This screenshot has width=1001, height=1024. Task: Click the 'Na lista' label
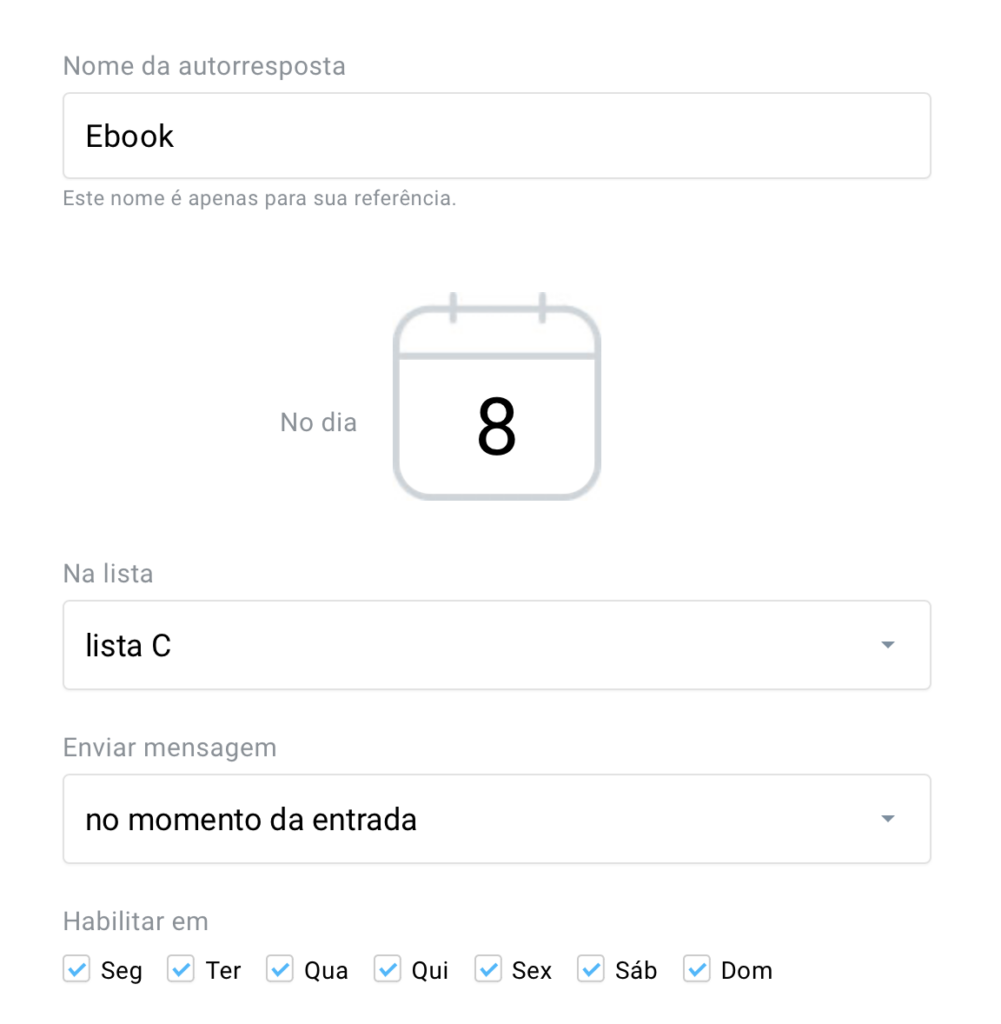click(108, 573)
